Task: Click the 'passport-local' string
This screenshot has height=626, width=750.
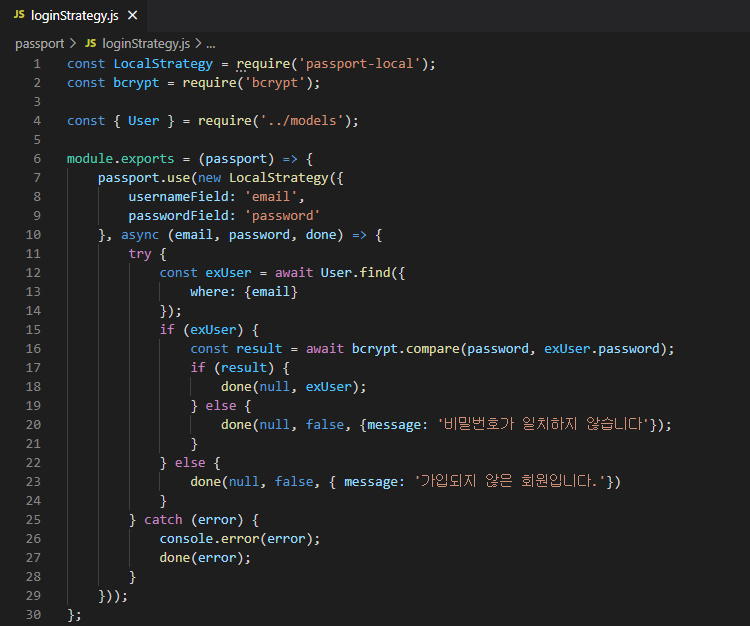Action: [x=359, y=64]
